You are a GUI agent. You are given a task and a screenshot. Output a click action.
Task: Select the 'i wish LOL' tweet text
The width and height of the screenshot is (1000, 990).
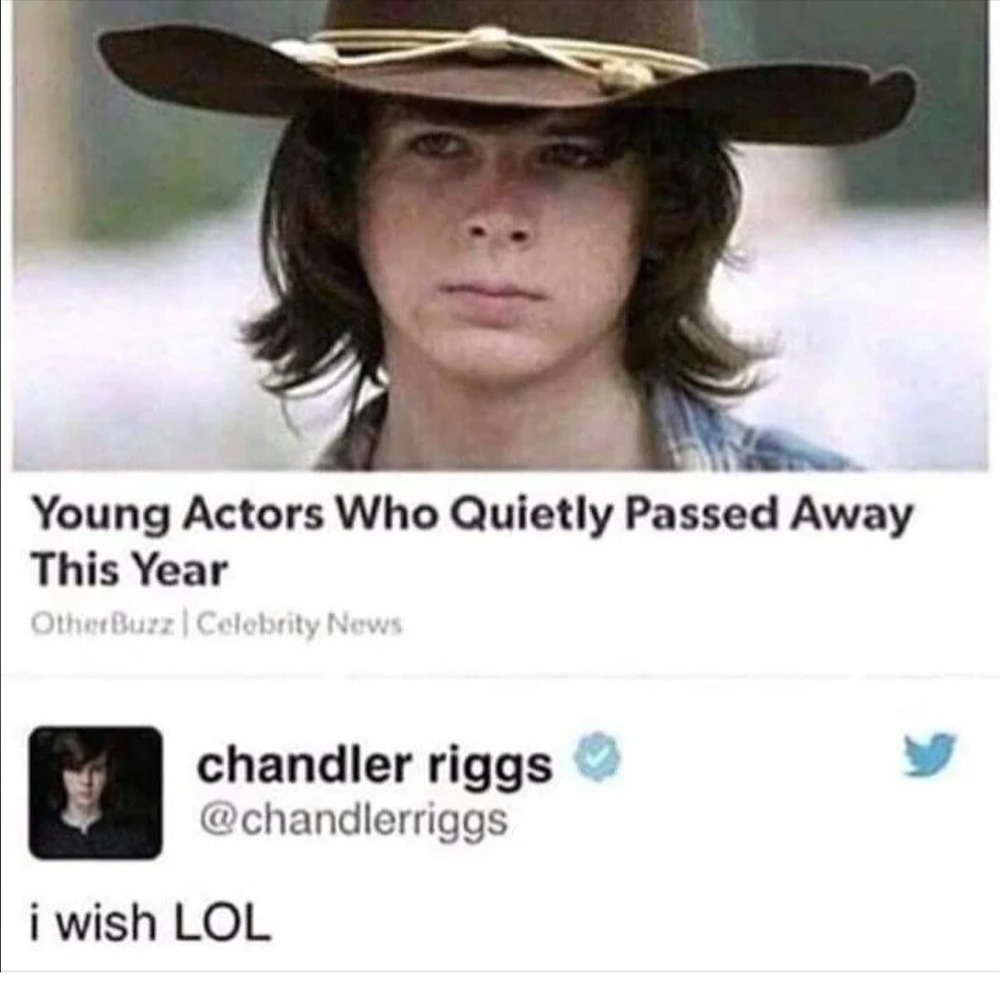tap(151, 923)
